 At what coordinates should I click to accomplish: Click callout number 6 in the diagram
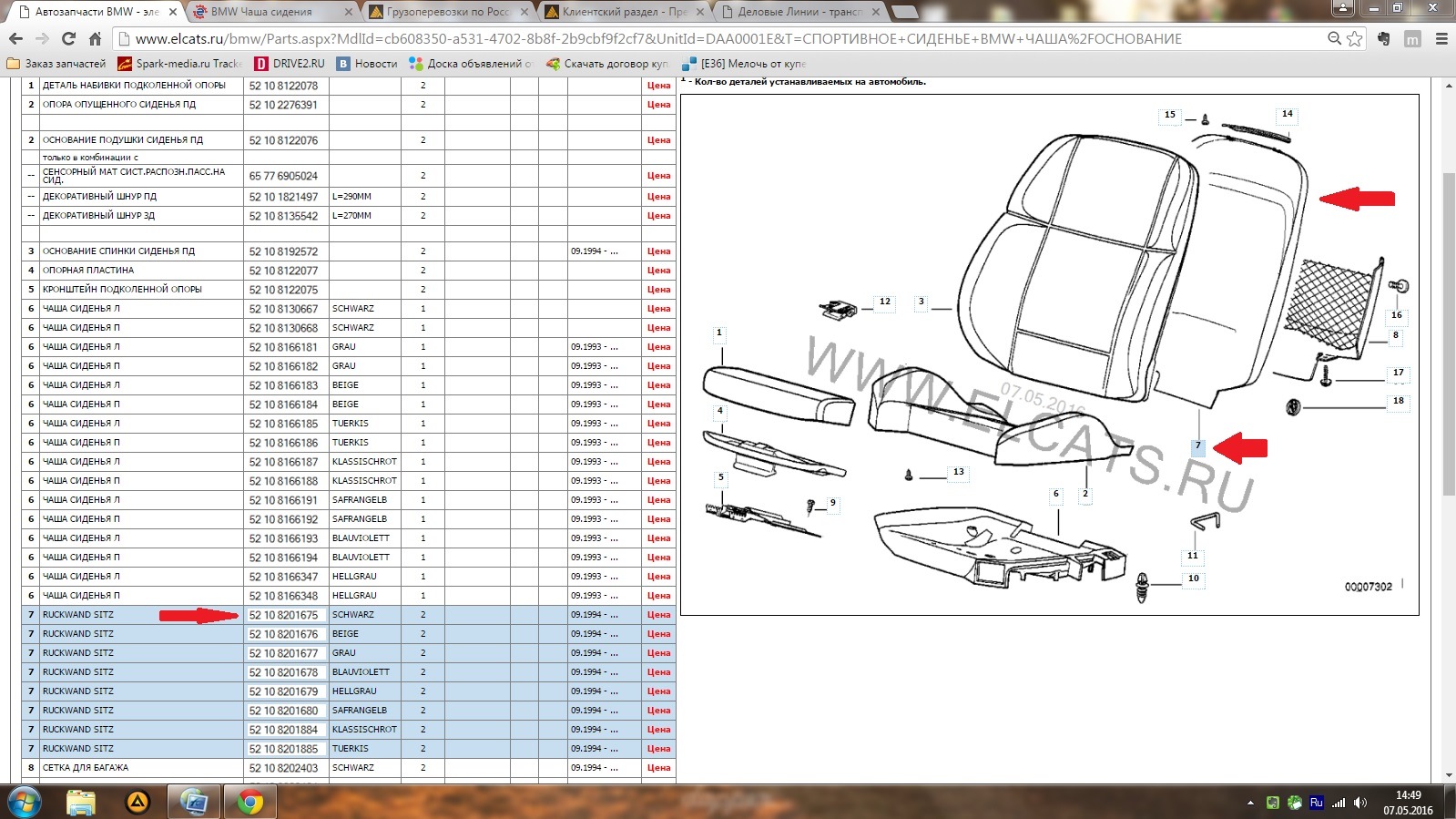(1056, 494)
